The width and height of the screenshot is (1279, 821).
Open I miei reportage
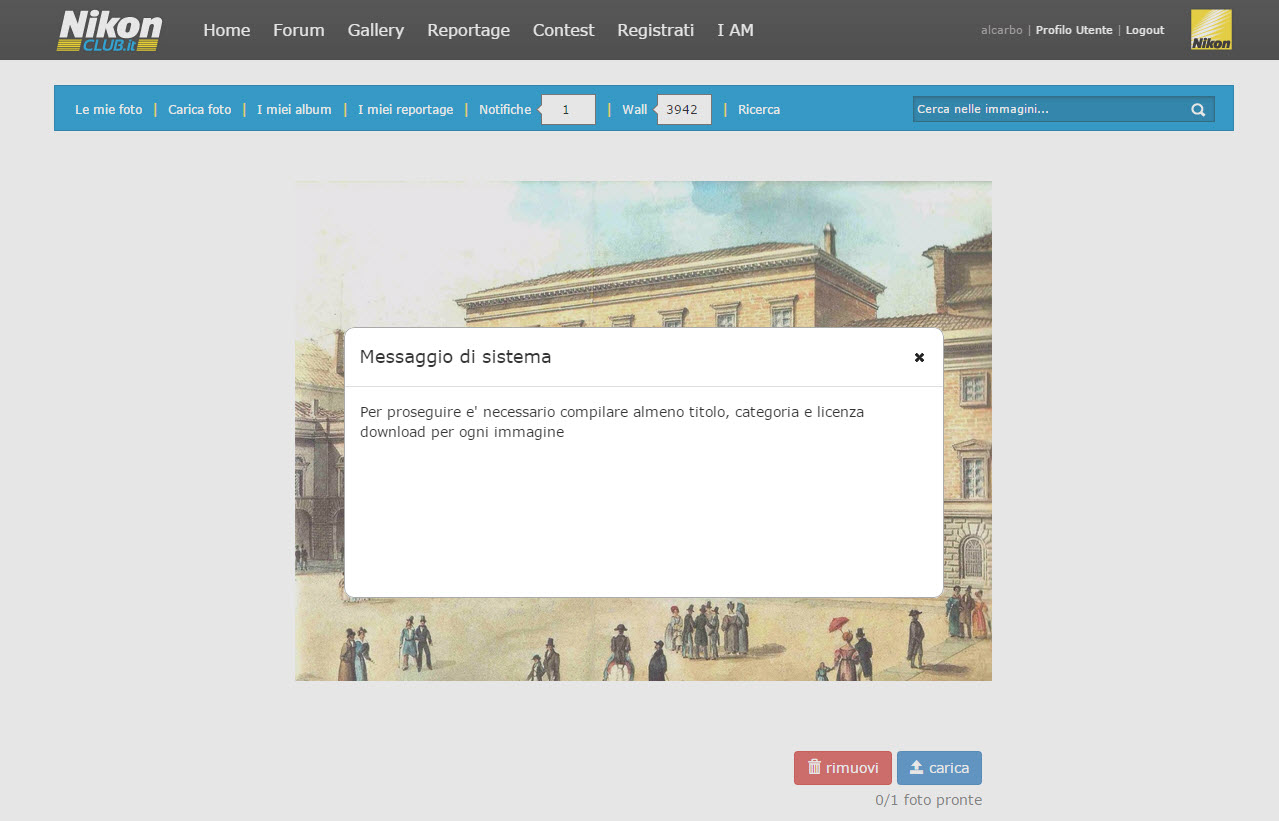tap(406, 110)
